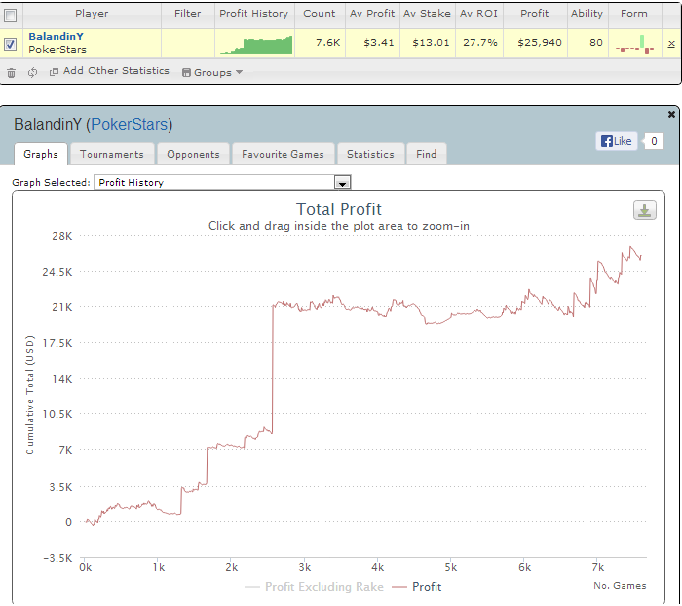The width and height of the screenshot is (682, 606).
Task: Click the chart download icon
Action: [x=644, y=211]
